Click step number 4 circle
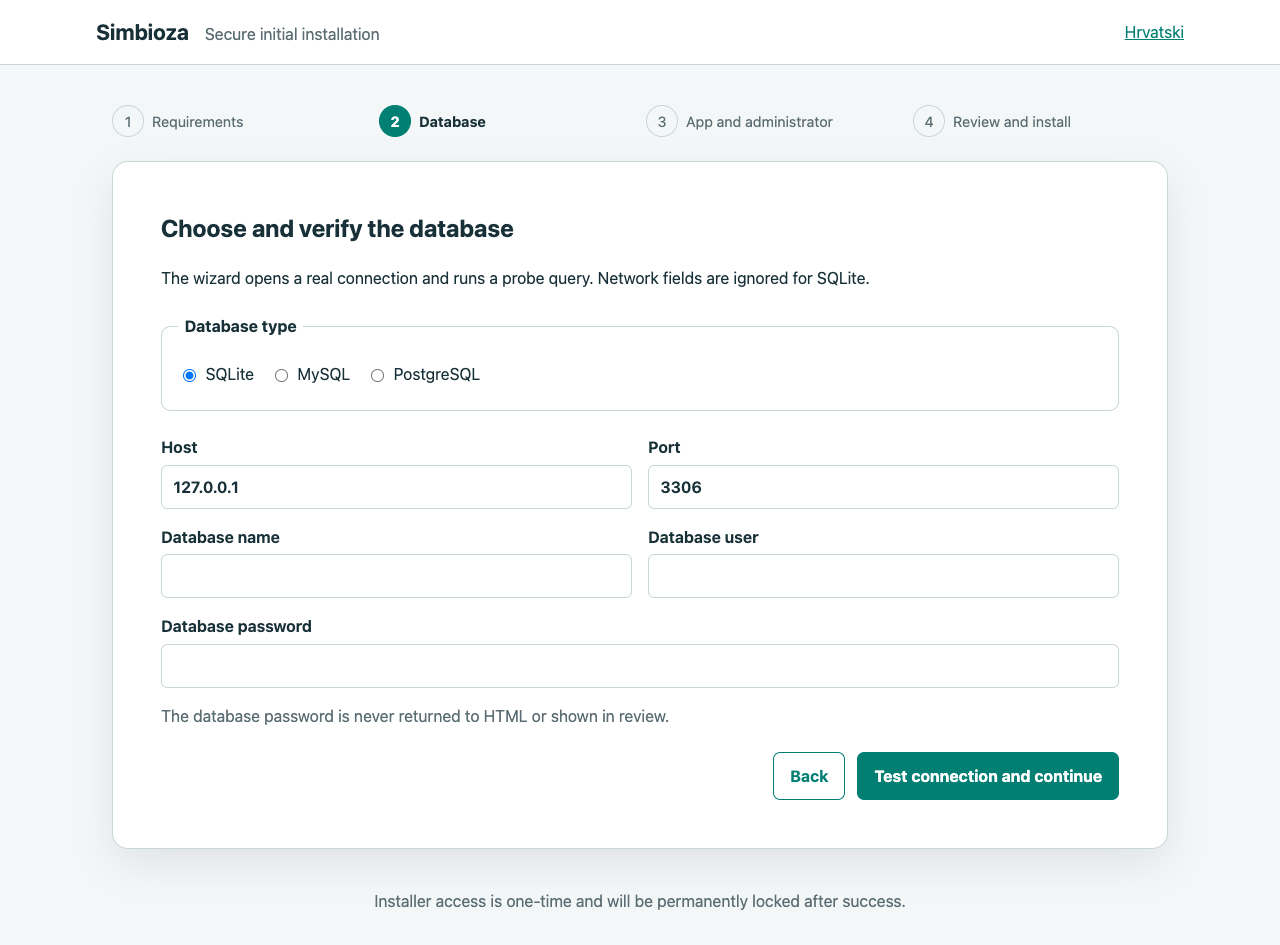Viewport: 1280px width, 945px height. pyautogui.click(x=929, y=121)
